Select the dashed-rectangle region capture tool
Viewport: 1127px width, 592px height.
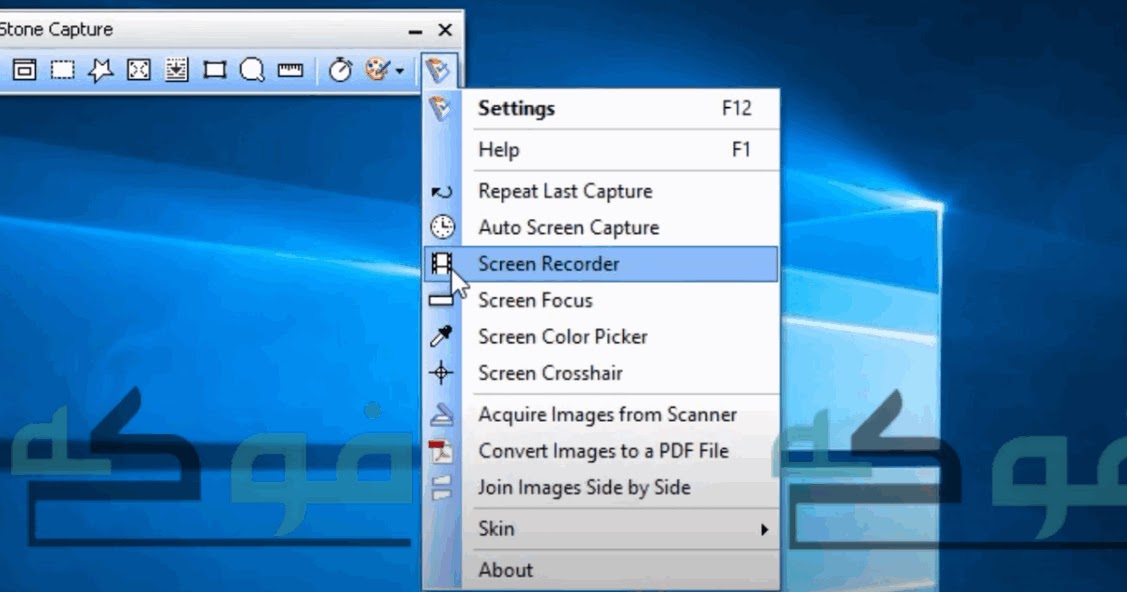[x=63, y=70]
